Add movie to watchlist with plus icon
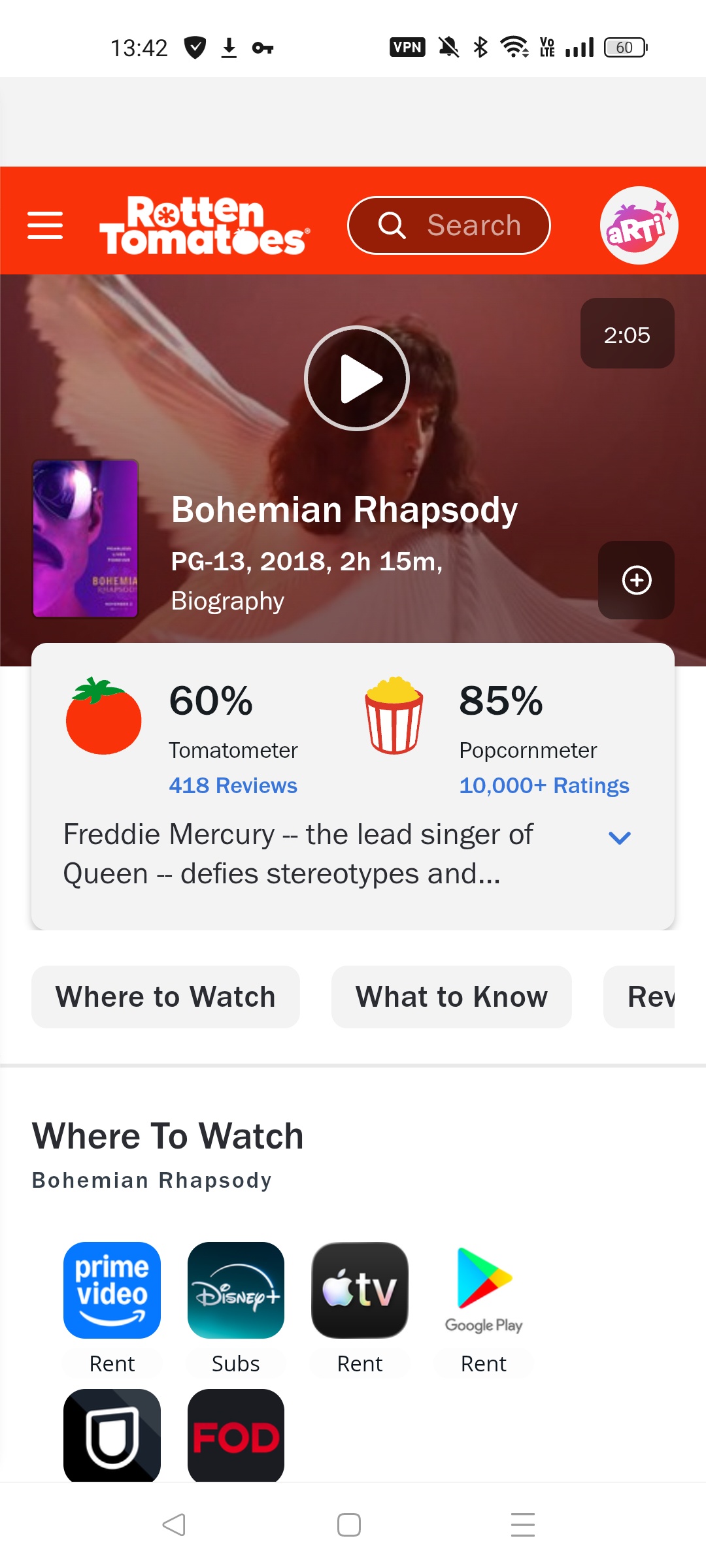 pos(636,580)
